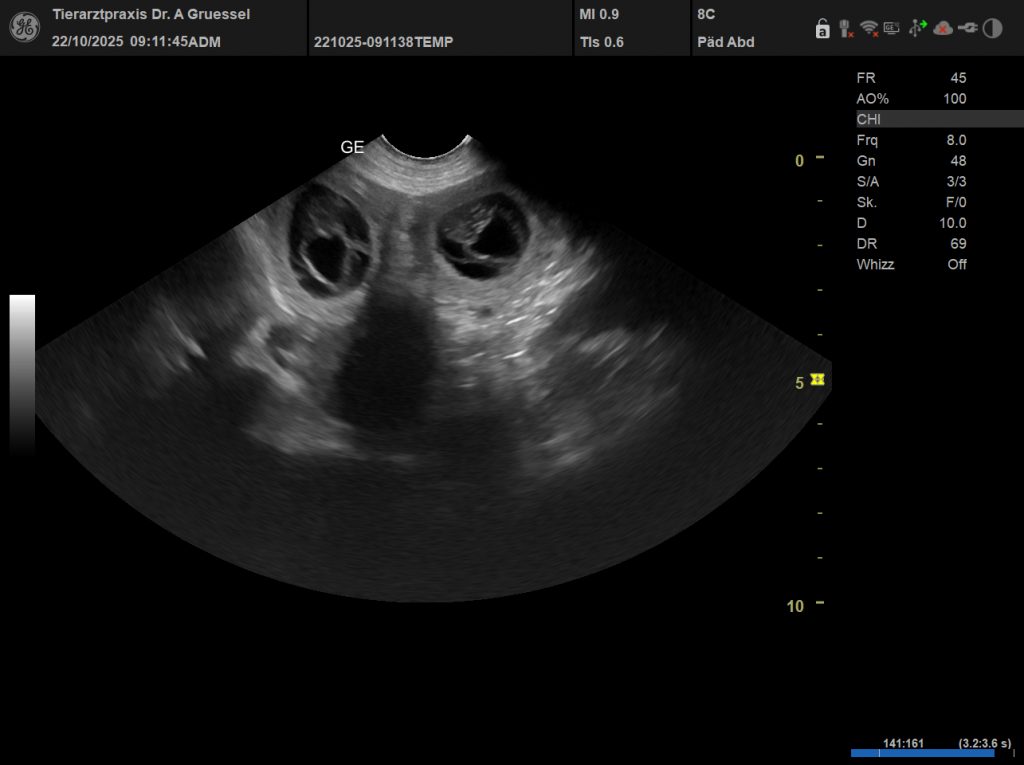Open the disconnected network cable indicator
The image size is (1024, 765).
pos(845,29)
